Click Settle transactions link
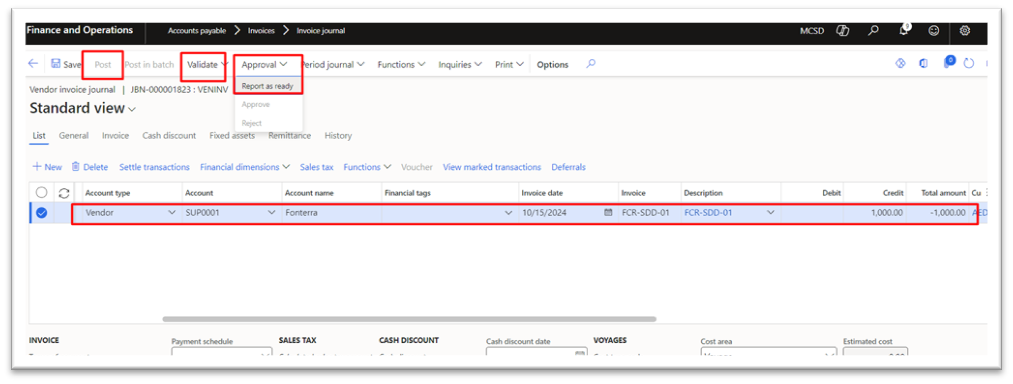Image resolution: width=1013 pixels, height=384 pixels. (154, 167)
